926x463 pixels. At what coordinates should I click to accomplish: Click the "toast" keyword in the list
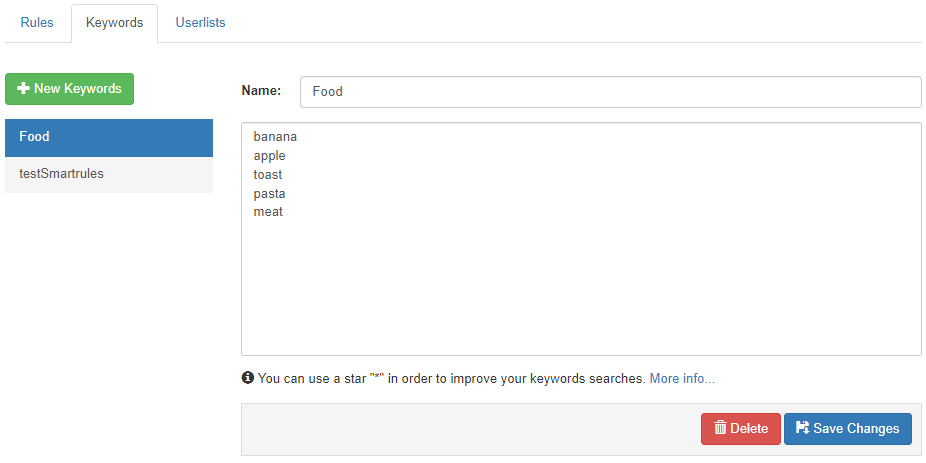pyautogui.click(x=268, y=175)
